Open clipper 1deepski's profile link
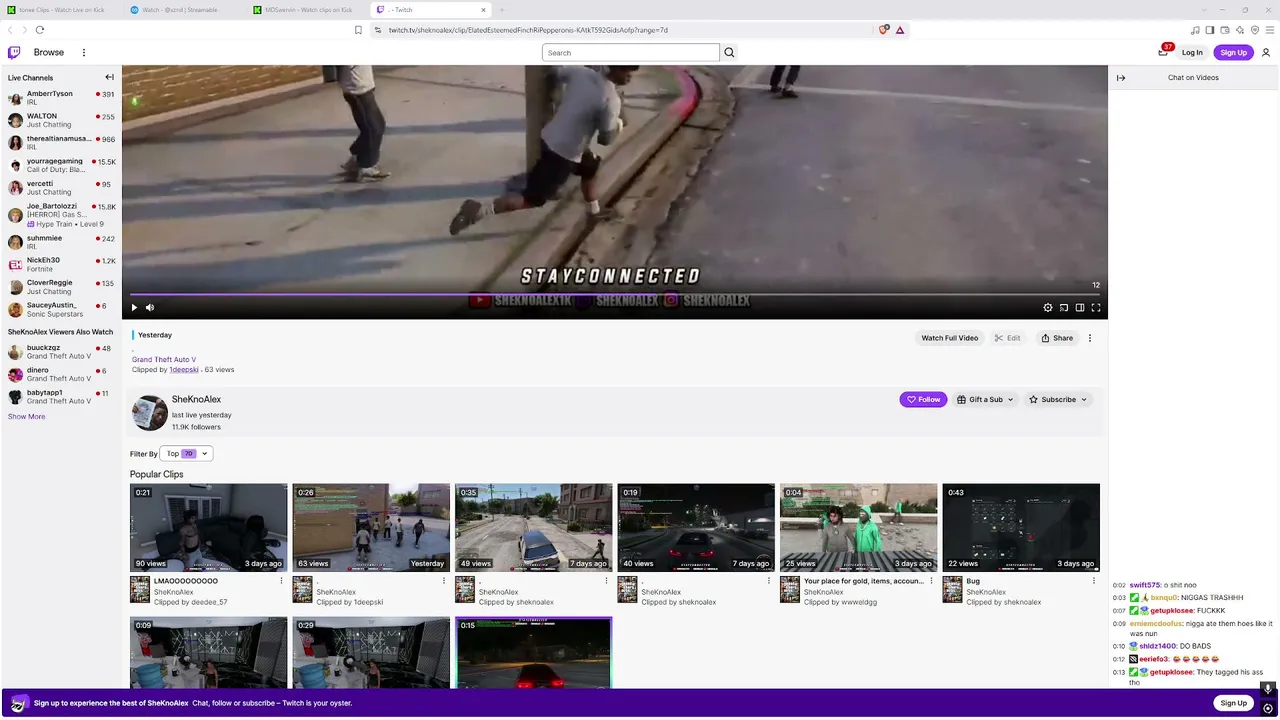 [184, 370]
